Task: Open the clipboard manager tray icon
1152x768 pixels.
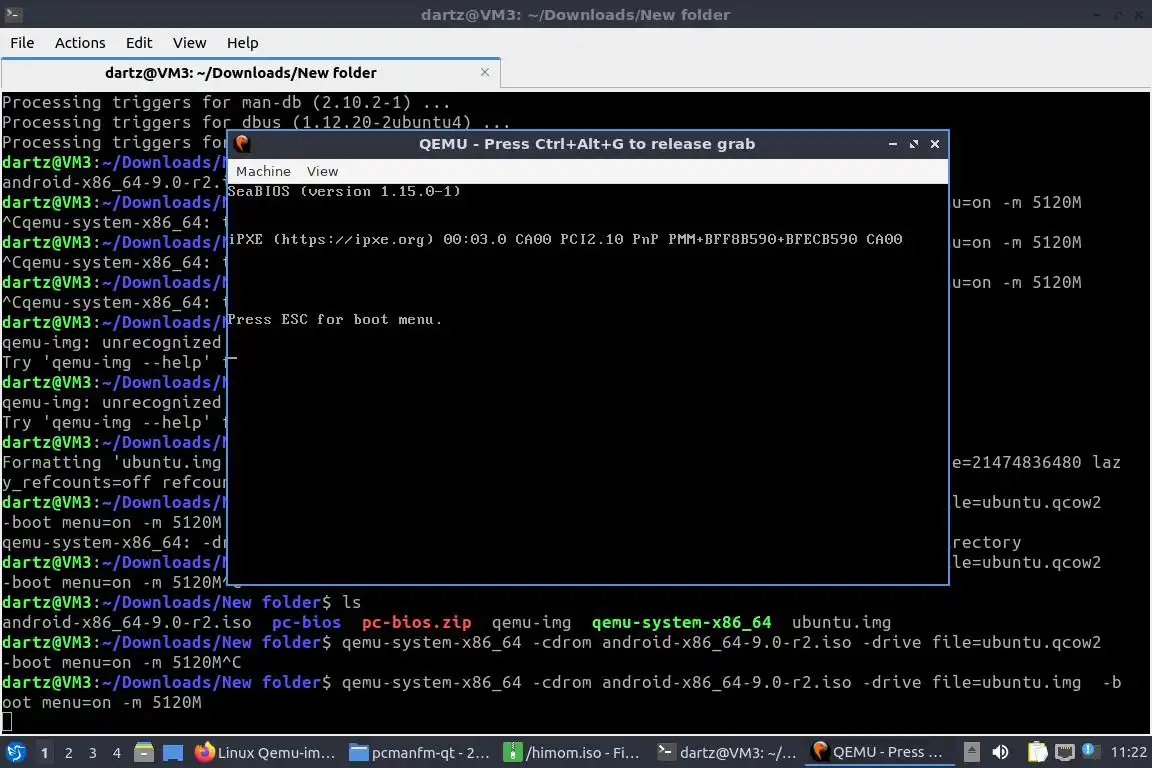Action: coord(1037,752)
